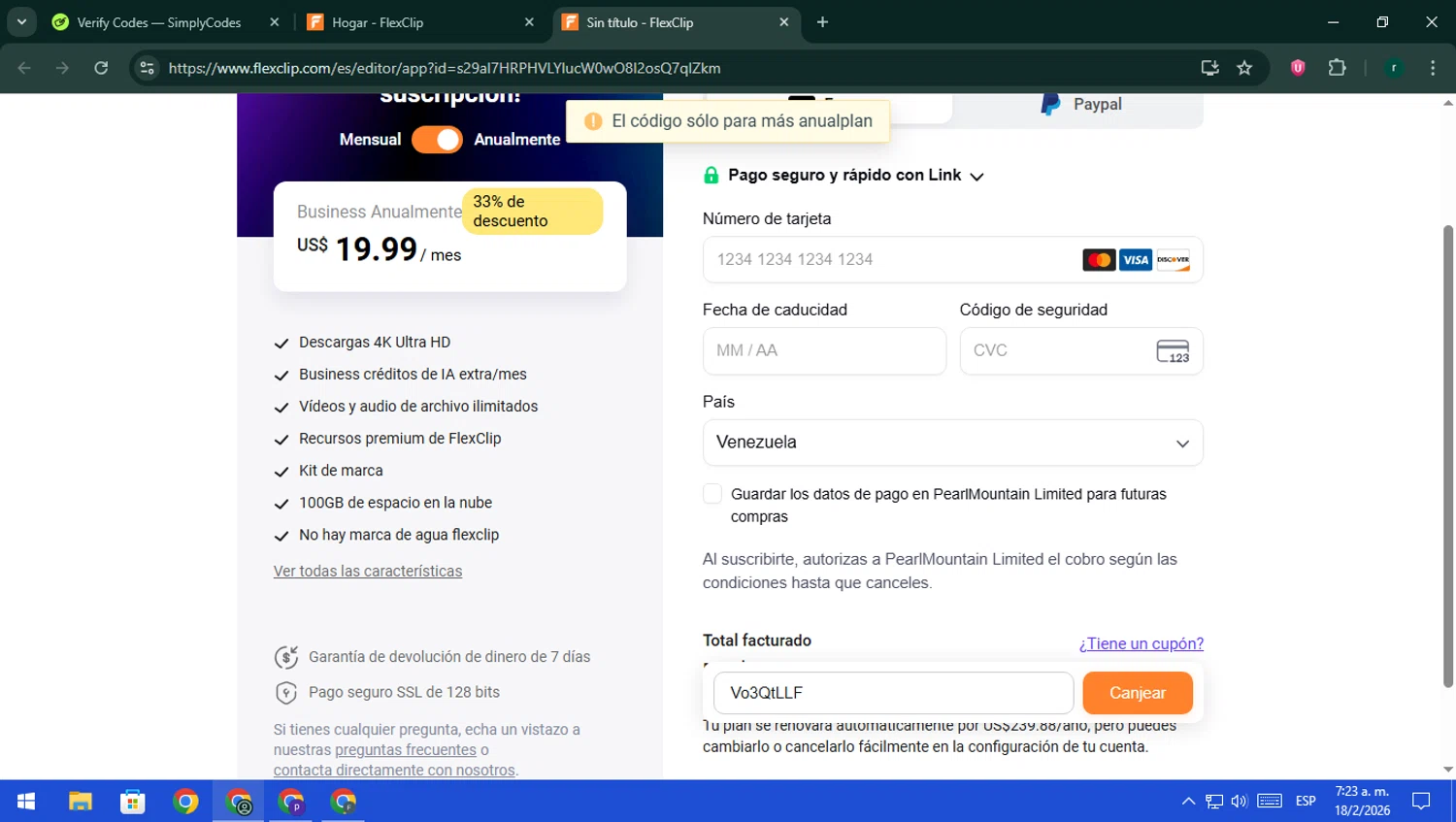Check the Guardar los datos de pago checkbox
The image size is (1456, 822).
click(x=712, y=494)
